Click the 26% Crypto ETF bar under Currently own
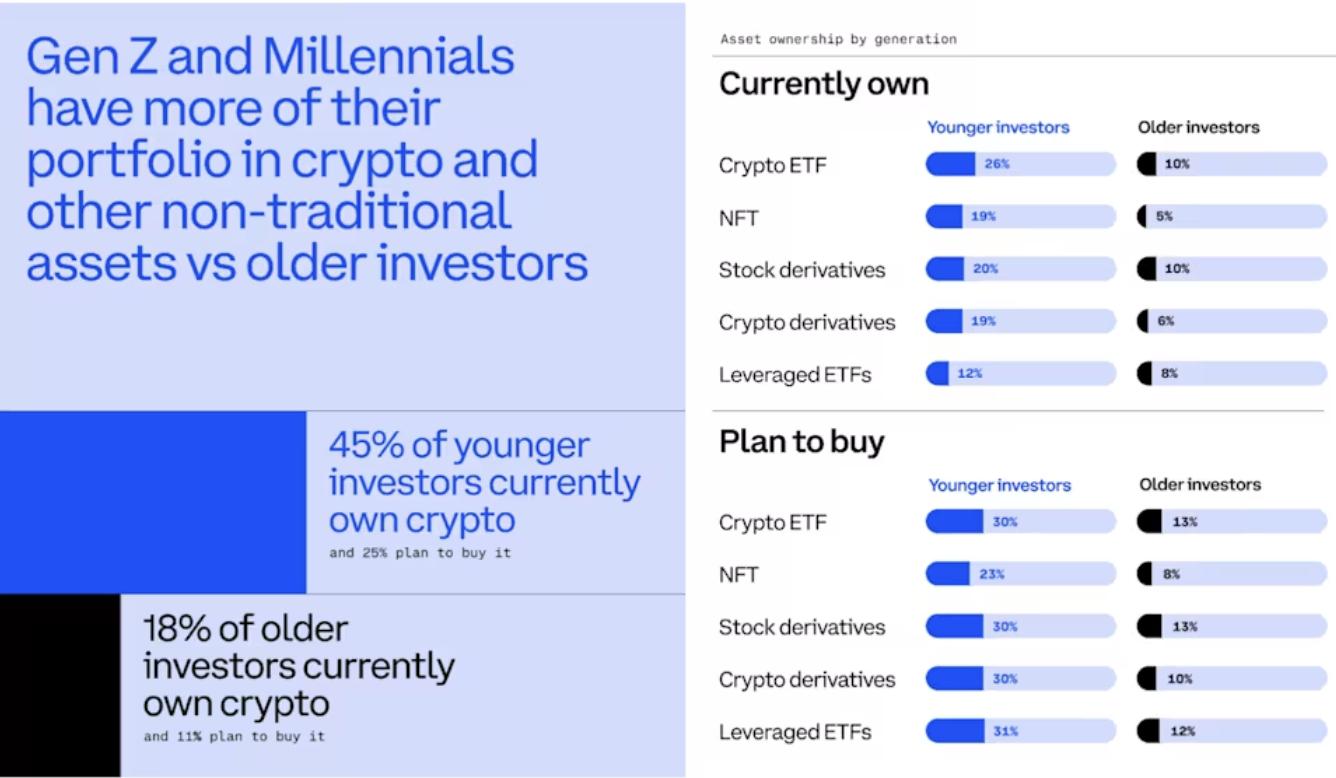The image size is (1336, 778). (1020, 164)
